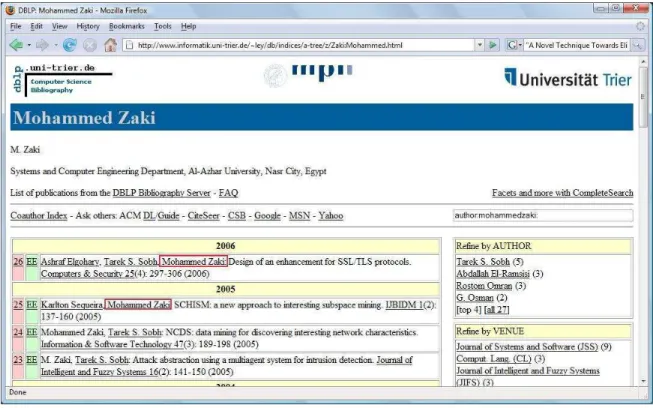This screenshot has width=653, height=408.
Task: Open the address bar URL history dropdown
Action: pyautogui.click(x=480, y=45)
